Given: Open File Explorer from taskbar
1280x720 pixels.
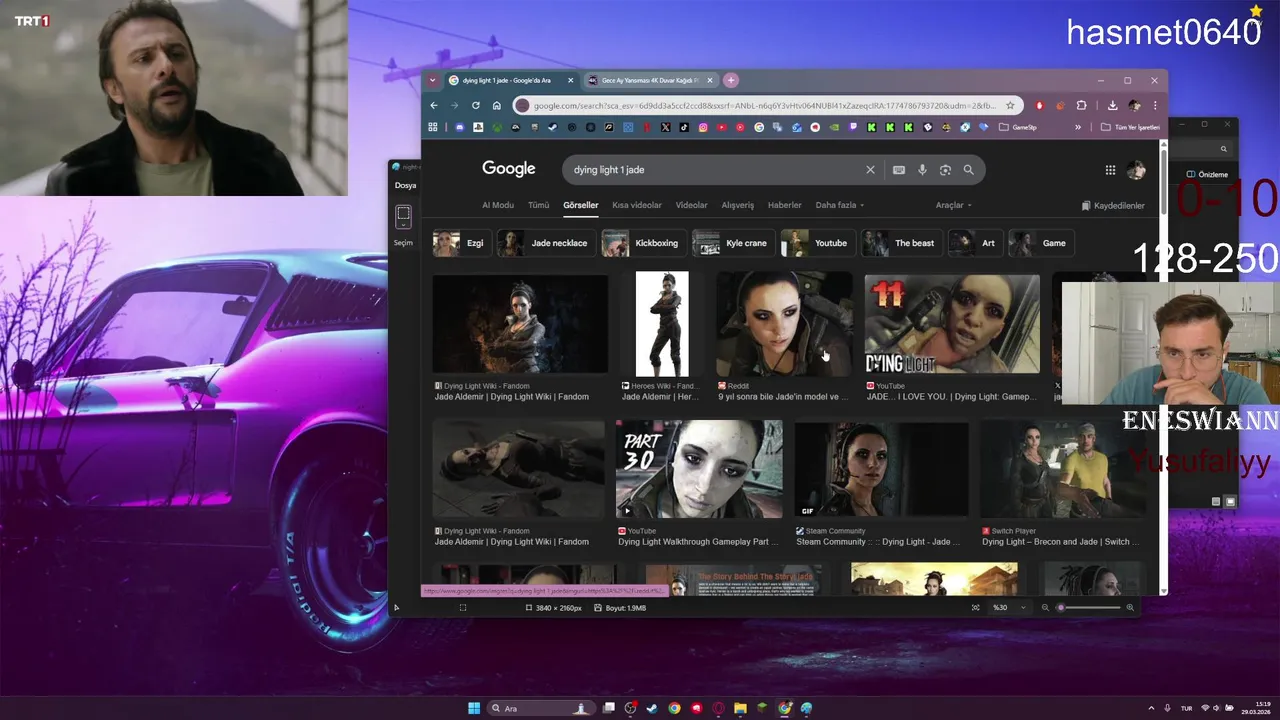Looking at the screenshot, I should pos(740,708).
